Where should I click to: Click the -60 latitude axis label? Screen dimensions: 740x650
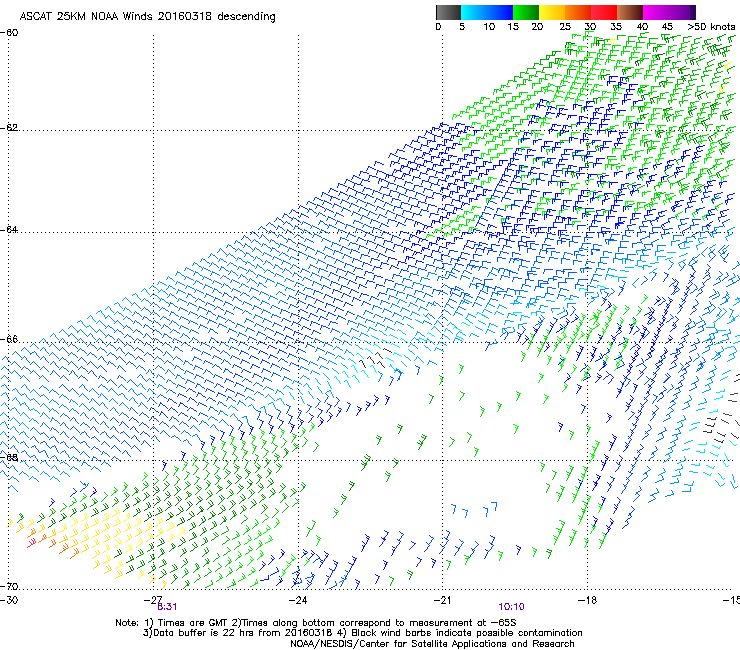(9, 33)
